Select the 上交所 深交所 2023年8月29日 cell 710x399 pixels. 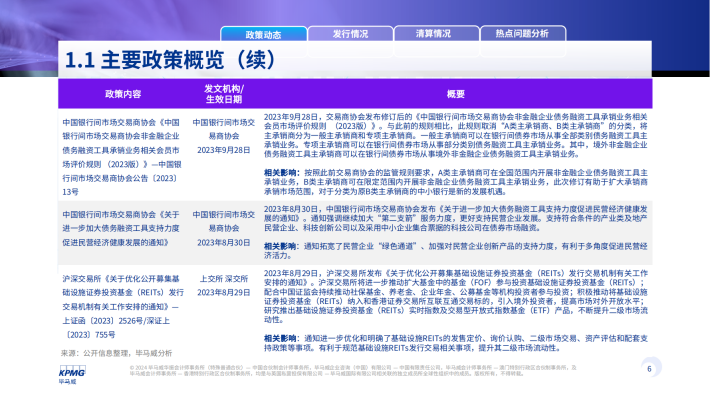tap(224, 285)
